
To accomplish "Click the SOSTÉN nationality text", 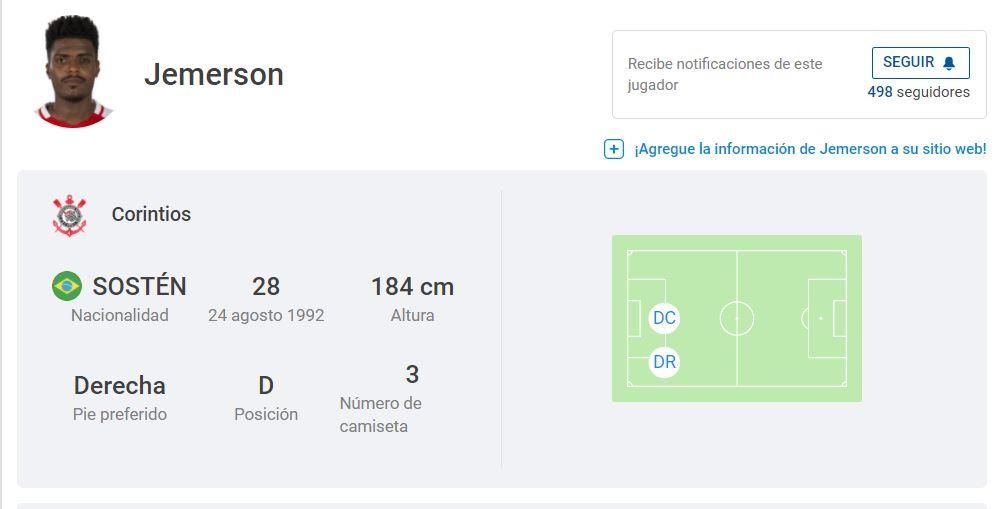I will pyautogui.click(x=139, y=287).
